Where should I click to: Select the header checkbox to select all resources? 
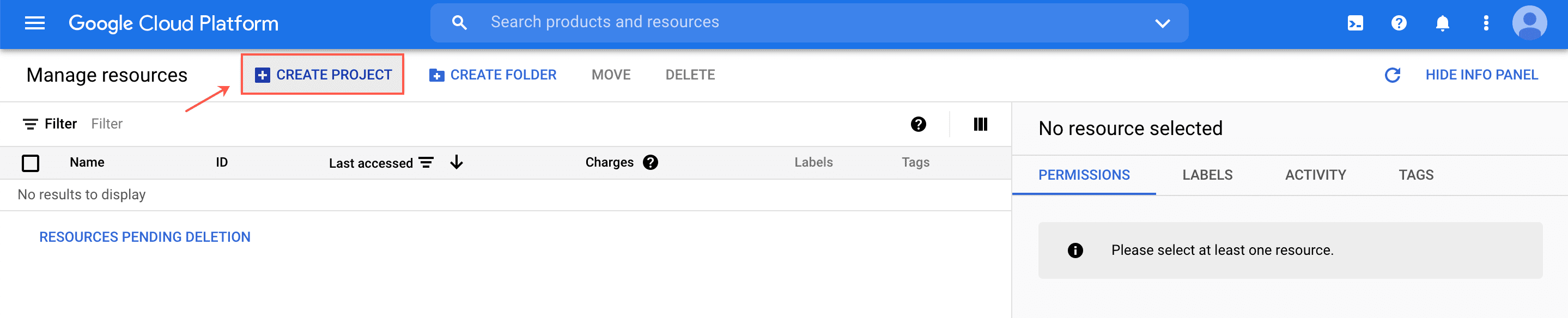31,163
